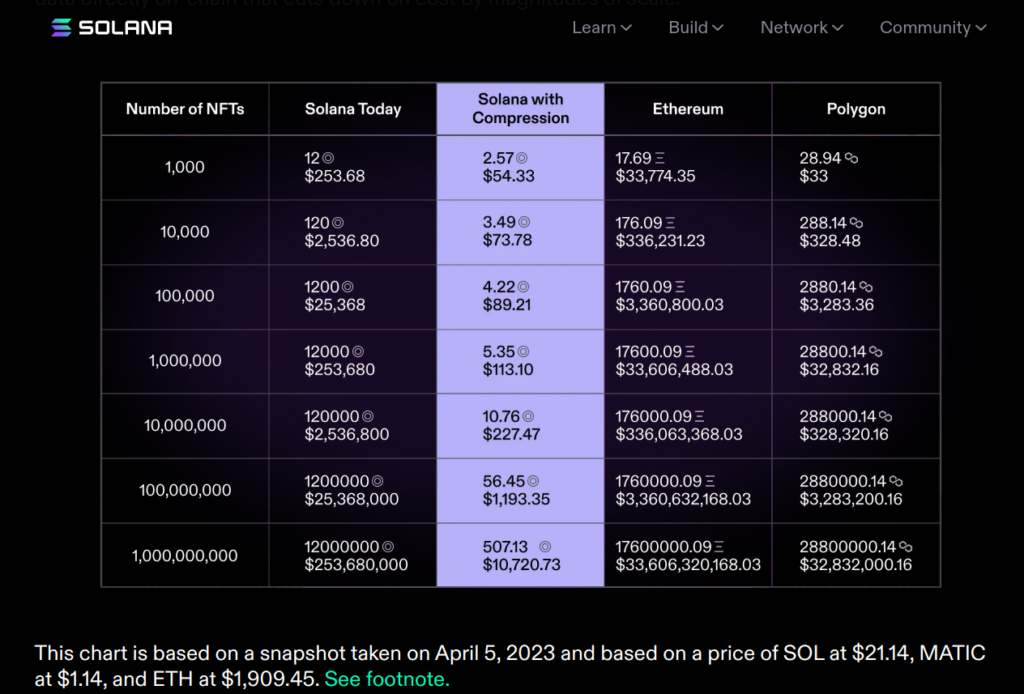Click the ETH symbol next to 17600.09
Screen dimensions: 1024x694
point(690,351)
